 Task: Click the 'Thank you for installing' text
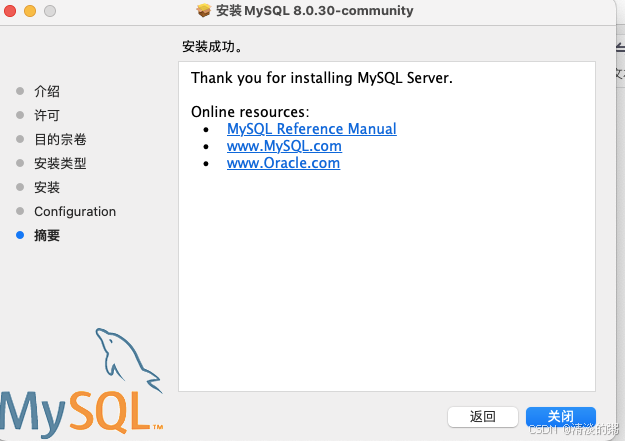coord(271,78)
